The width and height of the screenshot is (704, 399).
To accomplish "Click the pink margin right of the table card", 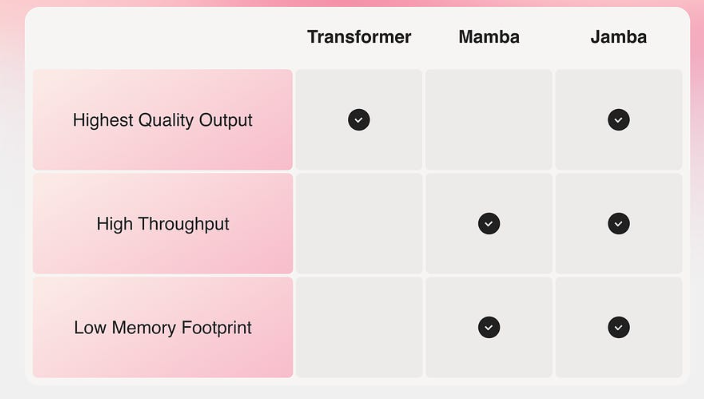I will 697,90.
